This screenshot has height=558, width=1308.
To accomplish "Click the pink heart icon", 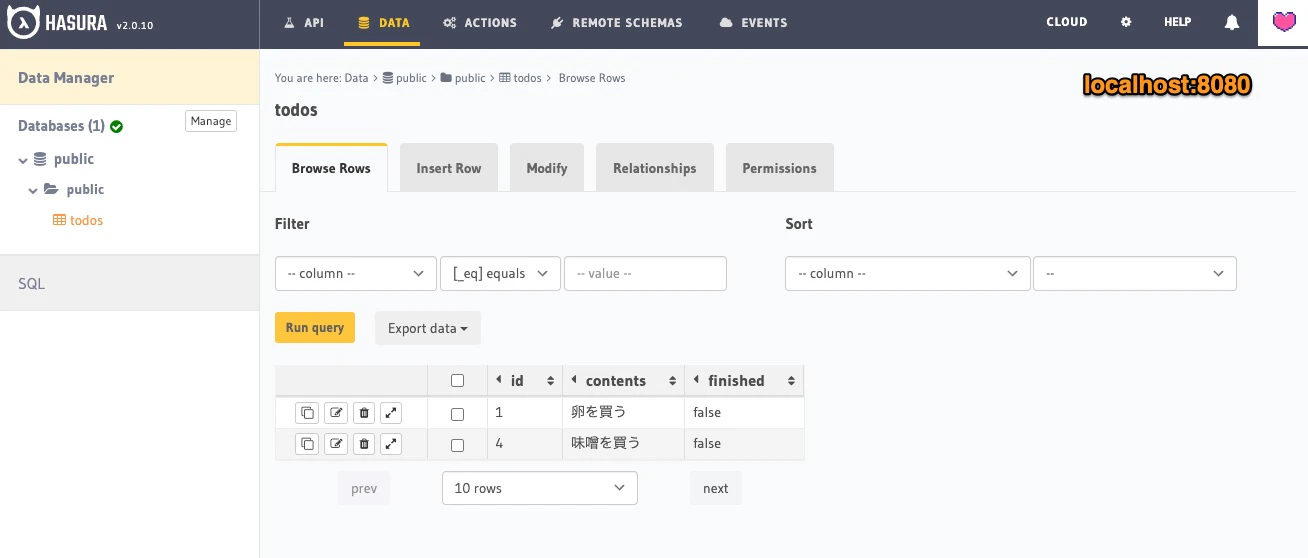I will 1283,22.
